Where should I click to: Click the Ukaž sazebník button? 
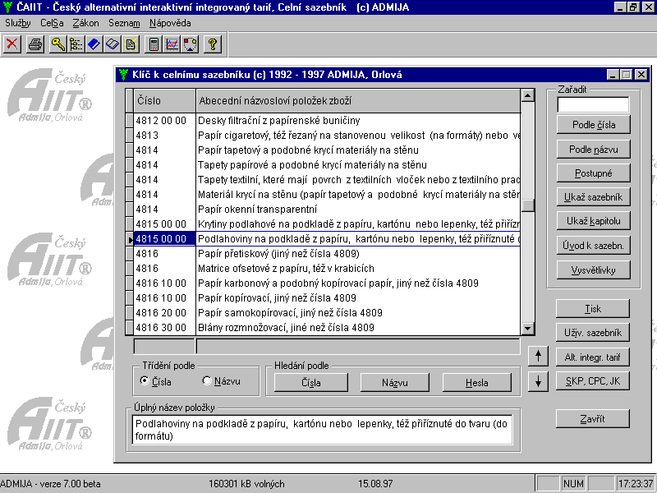pyautogui.click(x=593, y=197)
